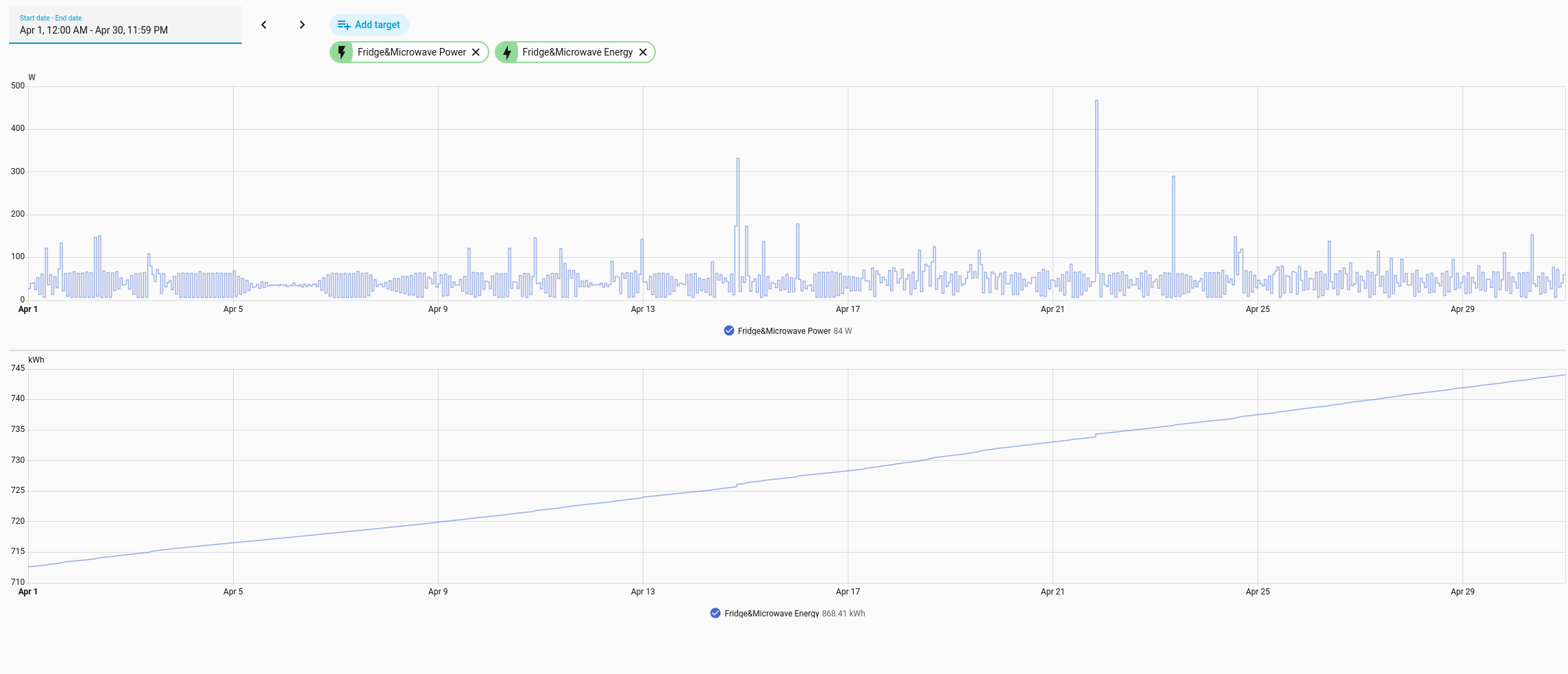This screenshot has height=674, width=1568.
Task: Click the Apr 5 label under the power chart
Action: pyautogui.click(x=233, y=309)
